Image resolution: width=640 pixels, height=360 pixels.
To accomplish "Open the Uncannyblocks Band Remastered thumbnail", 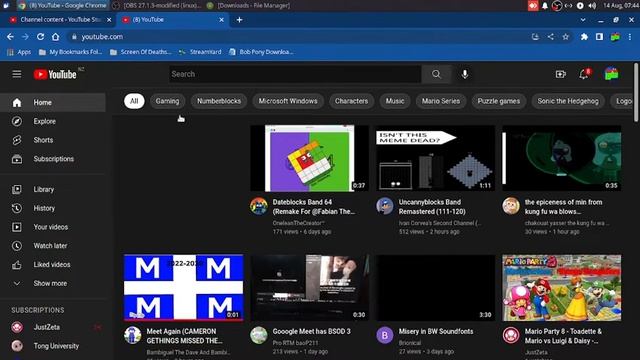I will pyautogui.click(x=435, y=158).
